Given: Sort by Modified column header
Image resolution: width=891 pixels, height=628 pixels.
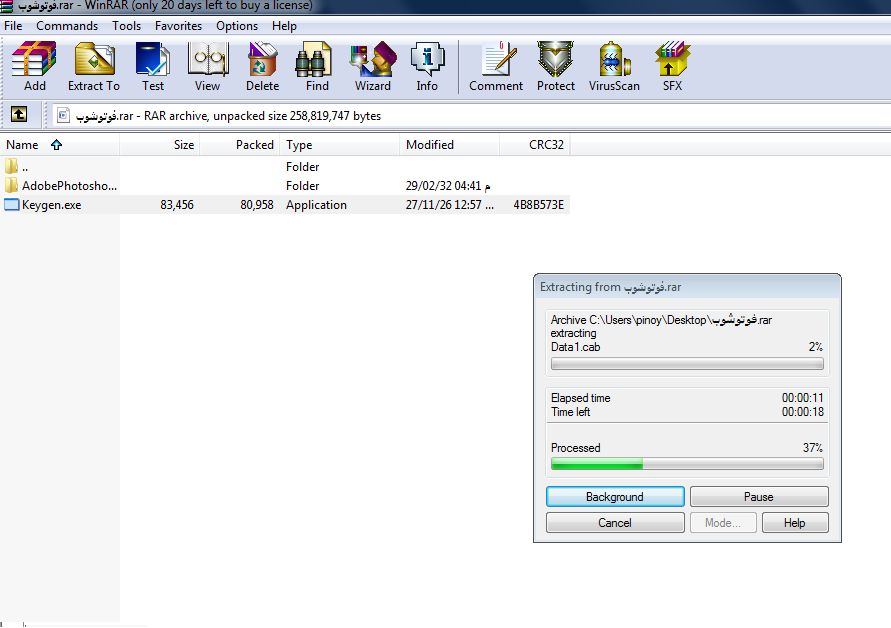Looking at the screenshot, I should (x=449, y=145).
